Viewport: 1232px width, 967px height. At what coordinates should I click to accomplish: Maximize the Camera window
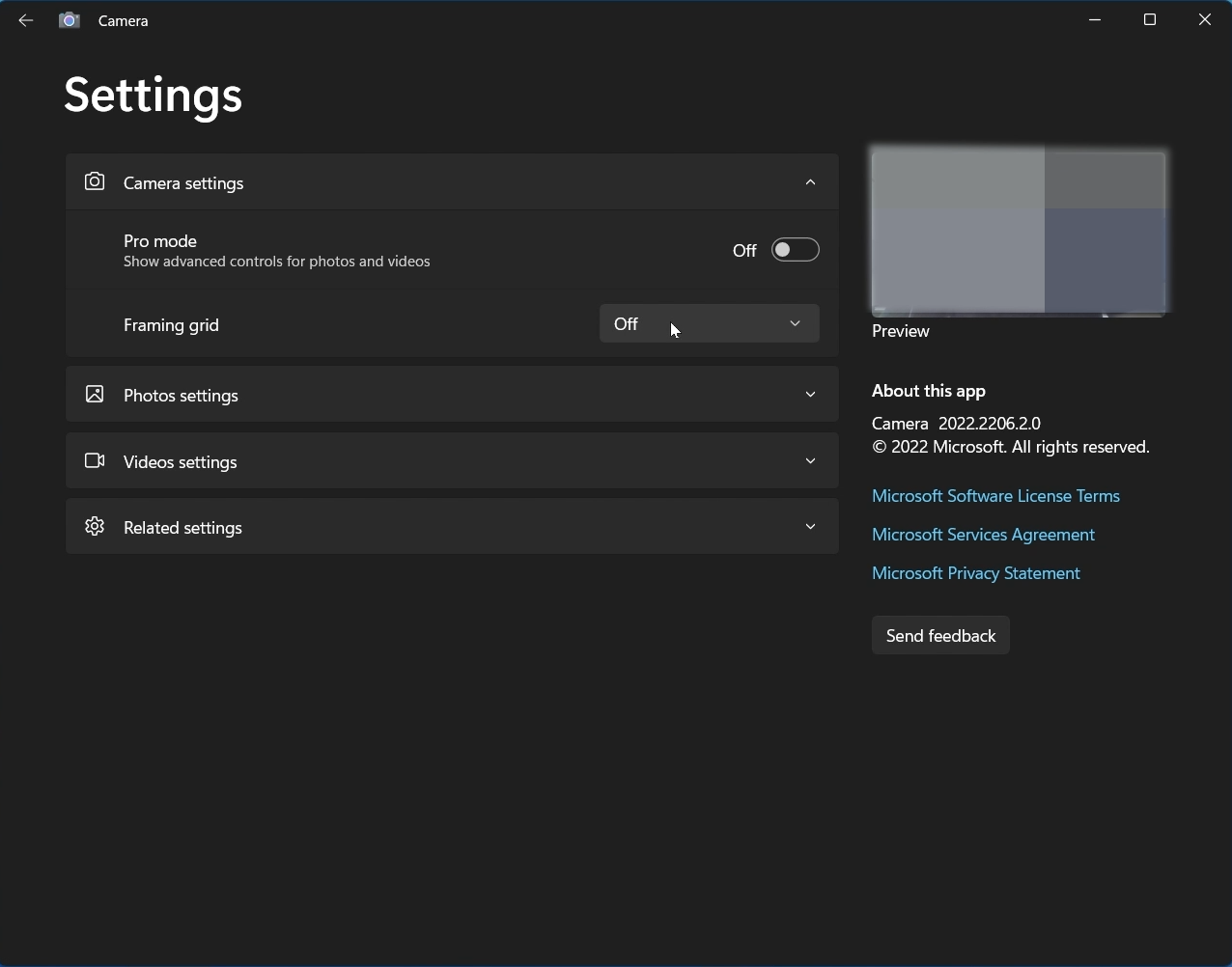pyautogui.click(x=1150, y=20)
